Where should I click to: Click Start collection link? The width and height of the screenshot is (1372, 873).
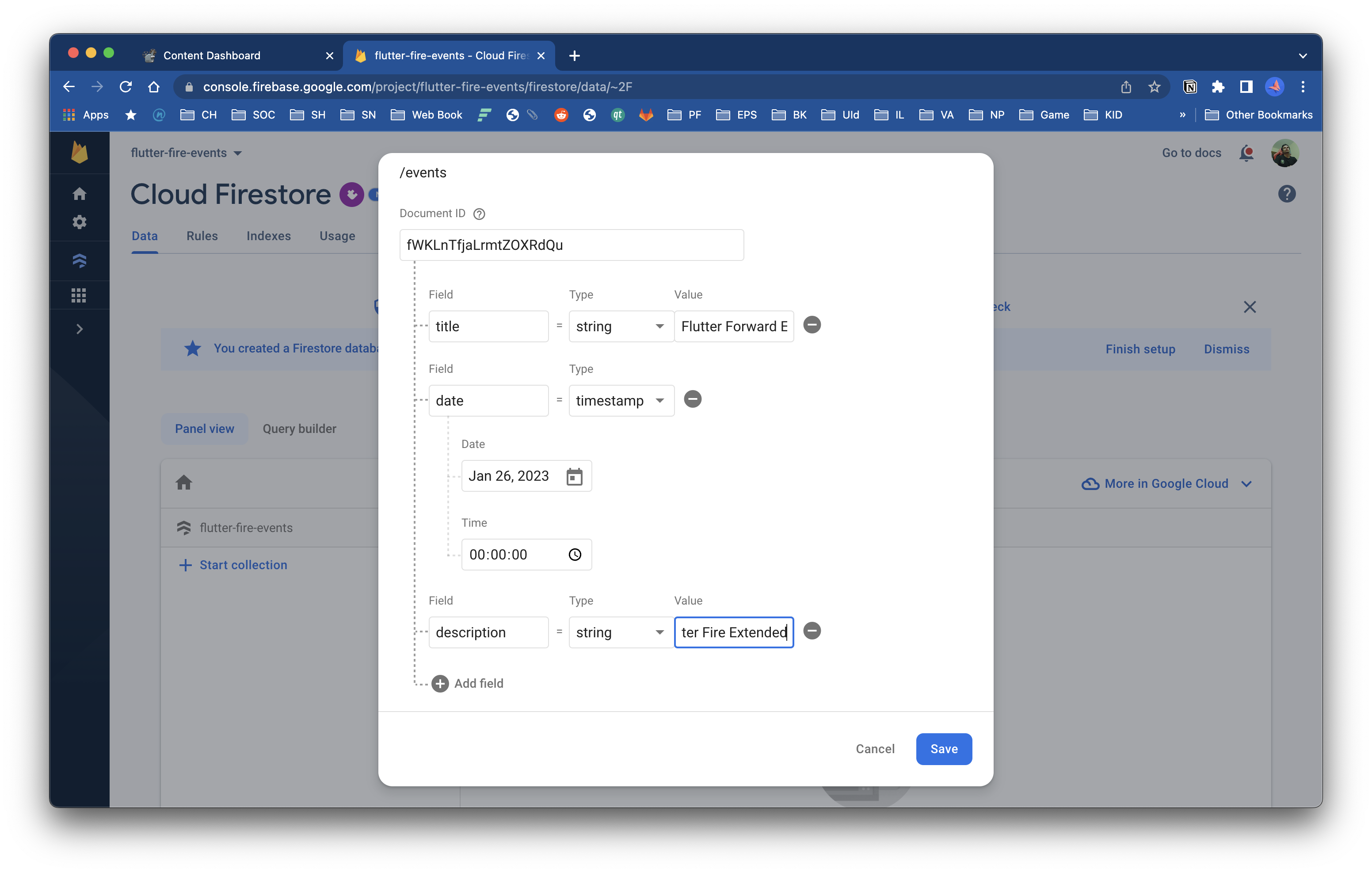tap(233, 564)
